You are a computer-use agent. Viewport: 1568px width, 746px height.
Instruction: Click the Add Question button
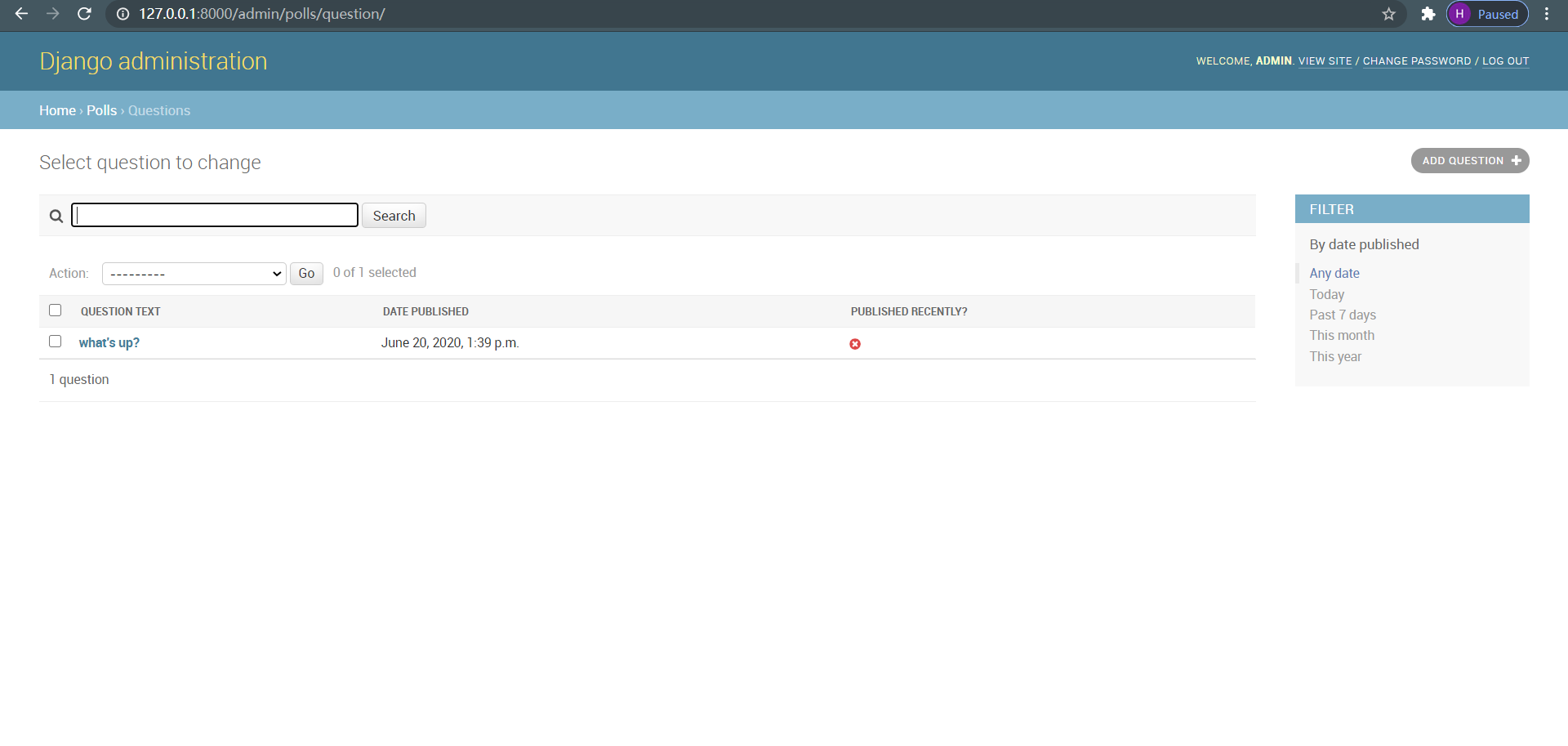pyautogui.click(x=1470, y=161)
